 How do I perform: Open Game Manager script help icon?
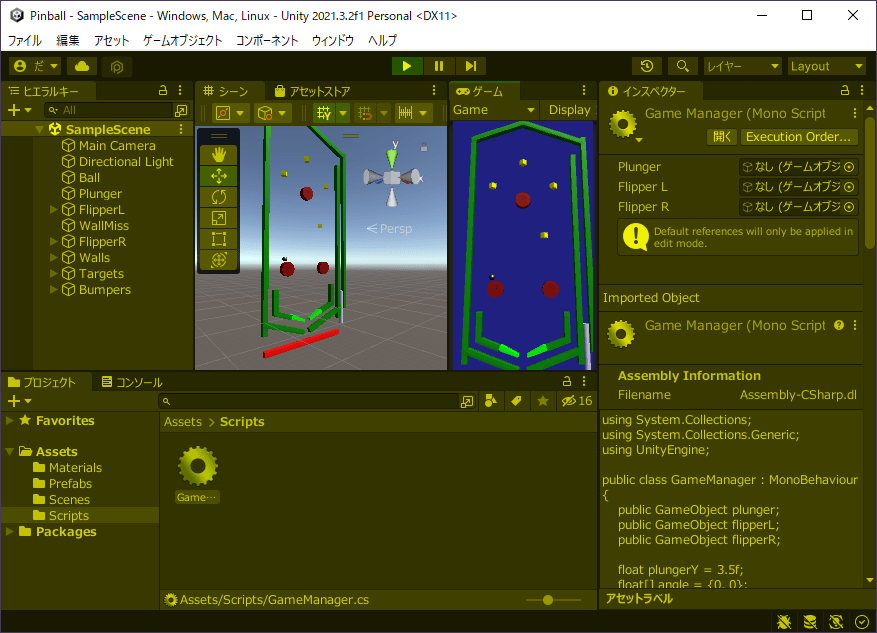[x=838, y=325]
